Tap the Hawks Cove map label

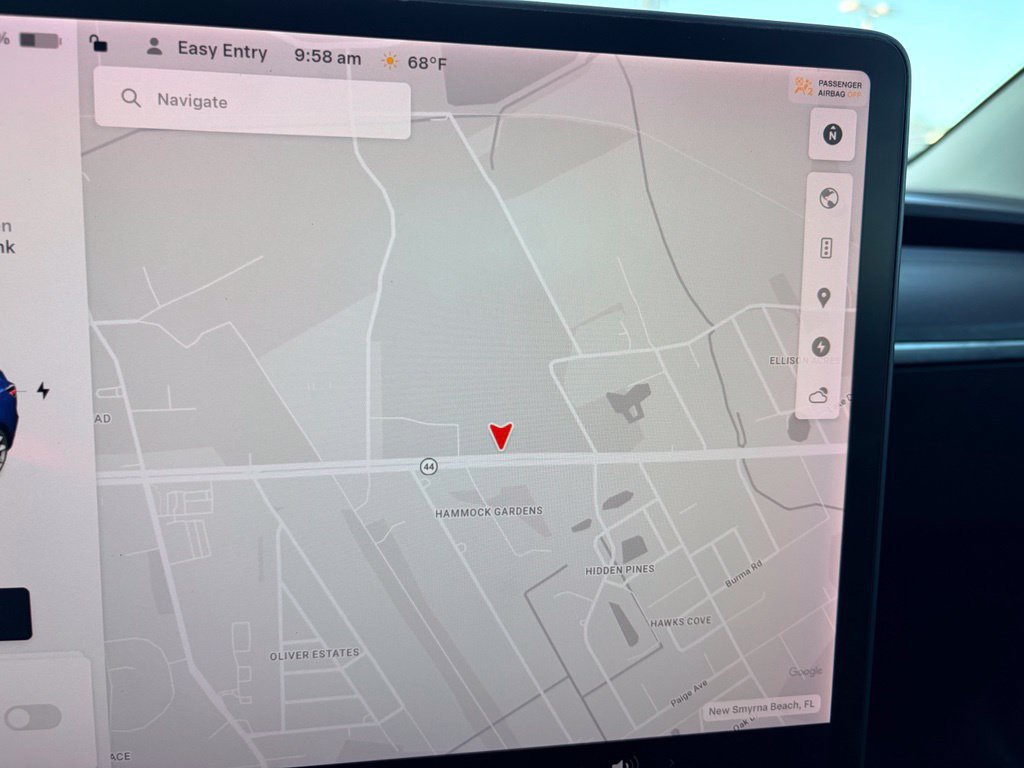680,622
